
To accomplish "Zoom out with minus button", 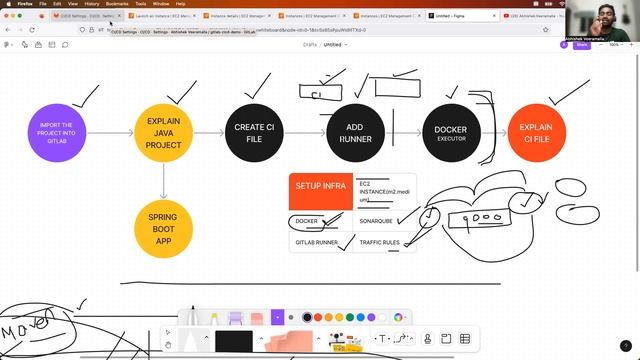I will (601, 44).
